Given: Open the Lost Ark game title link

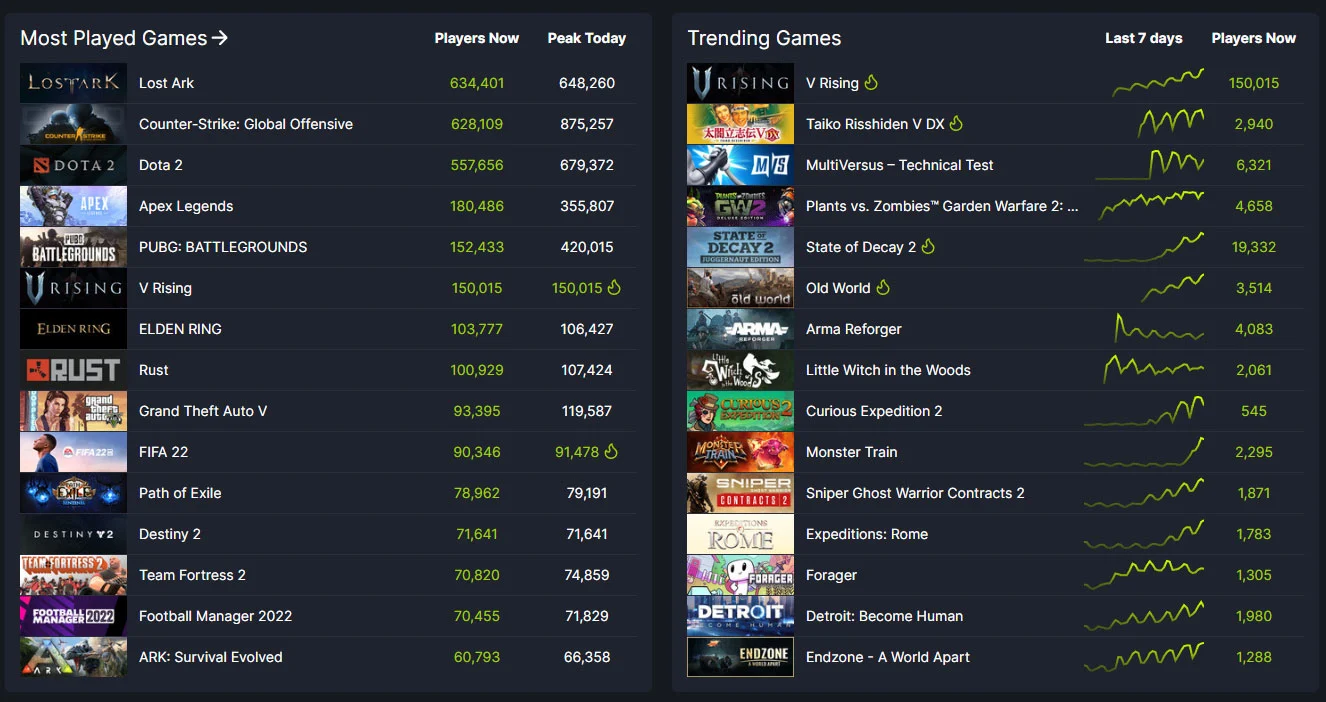Looking at the screenshot, I should coord(167,83).
